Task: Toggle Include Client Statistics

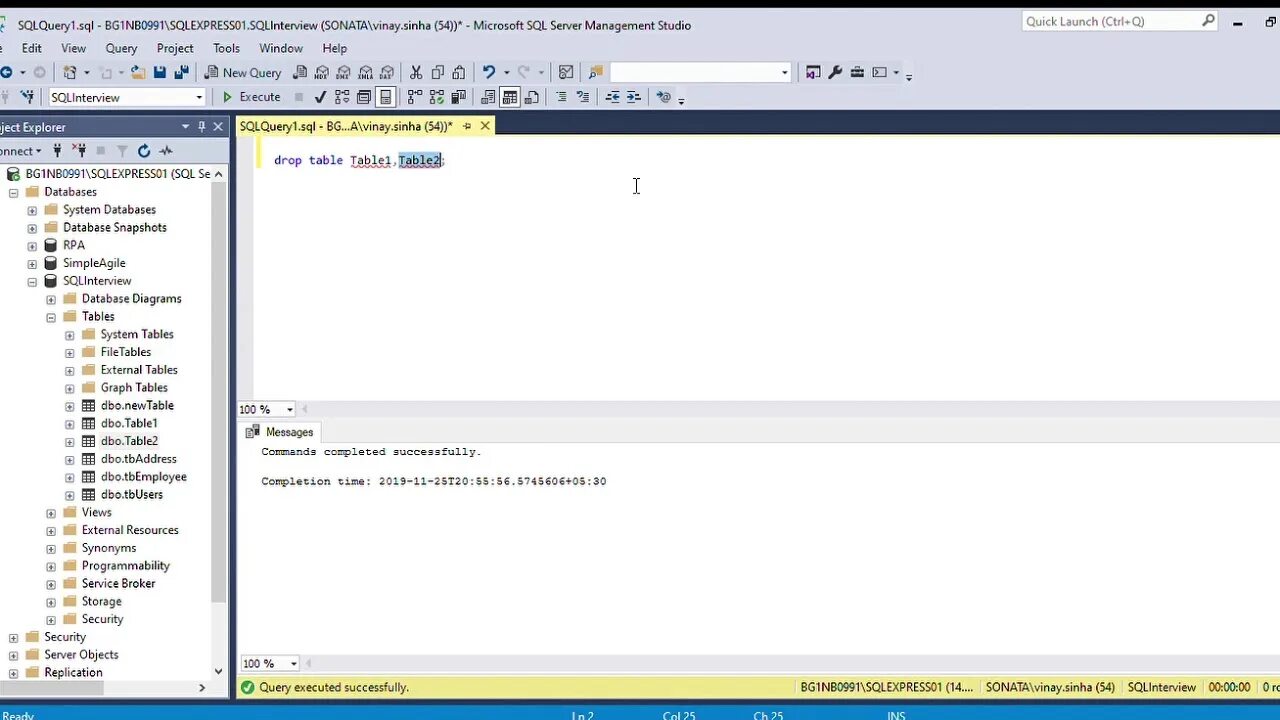Action: (x=459, y=97)
